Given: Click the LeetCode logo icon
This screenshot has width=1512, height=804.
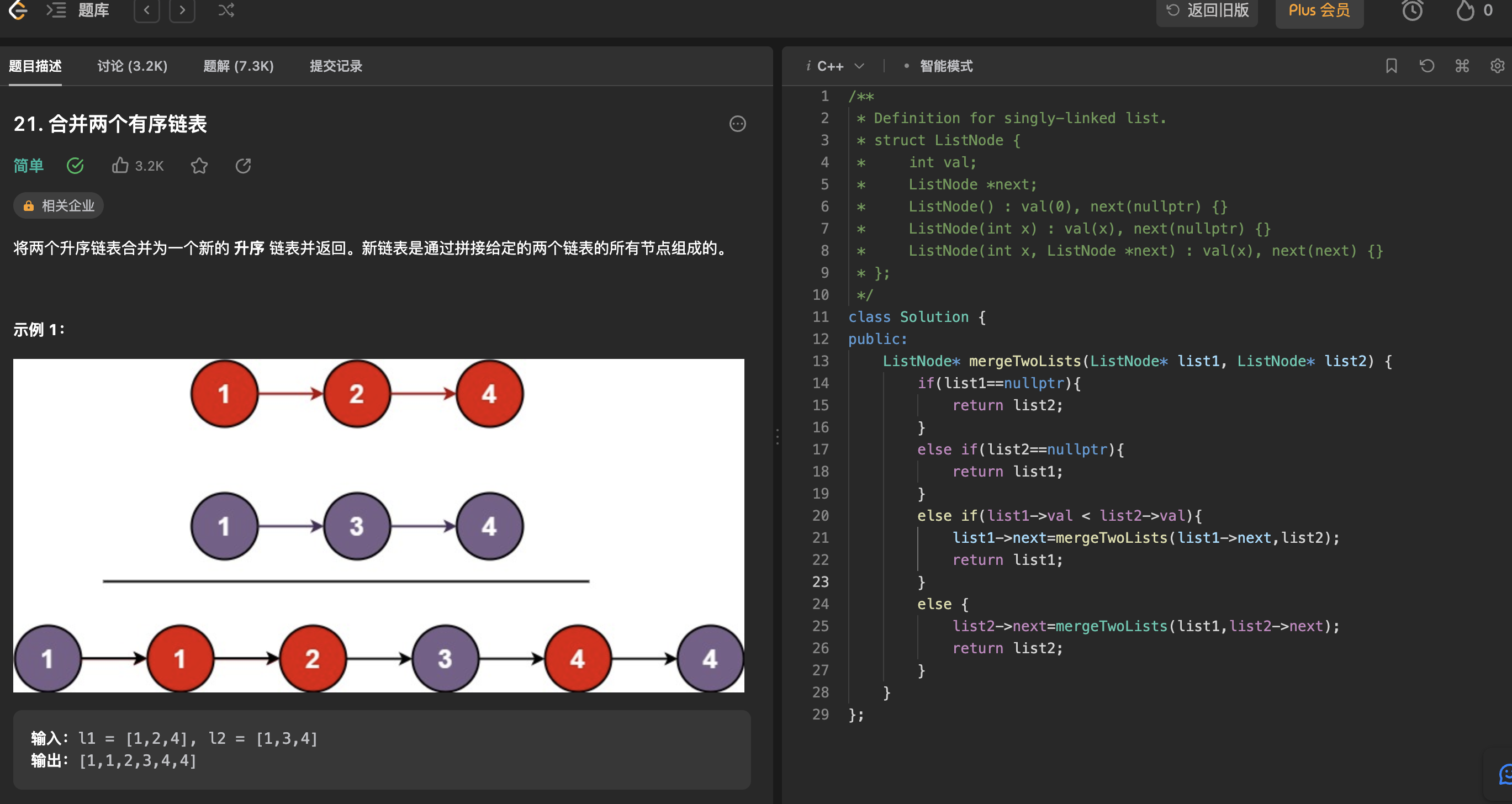Looking at the screenshot, I should (x=18, y=9).
